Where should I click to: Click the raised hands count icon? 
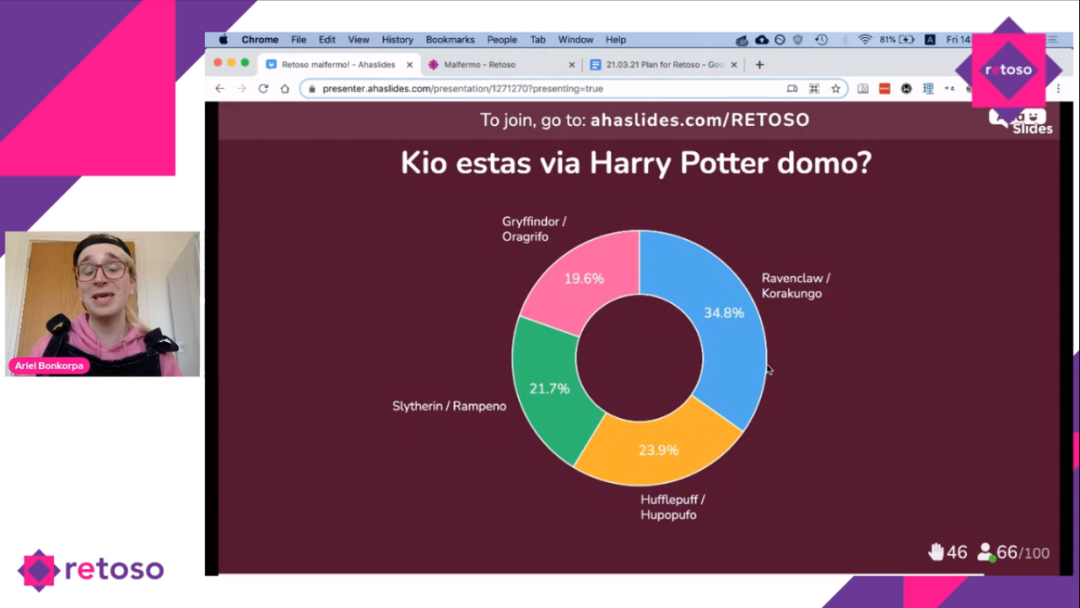pyautogui.click(x=935, y=552)
